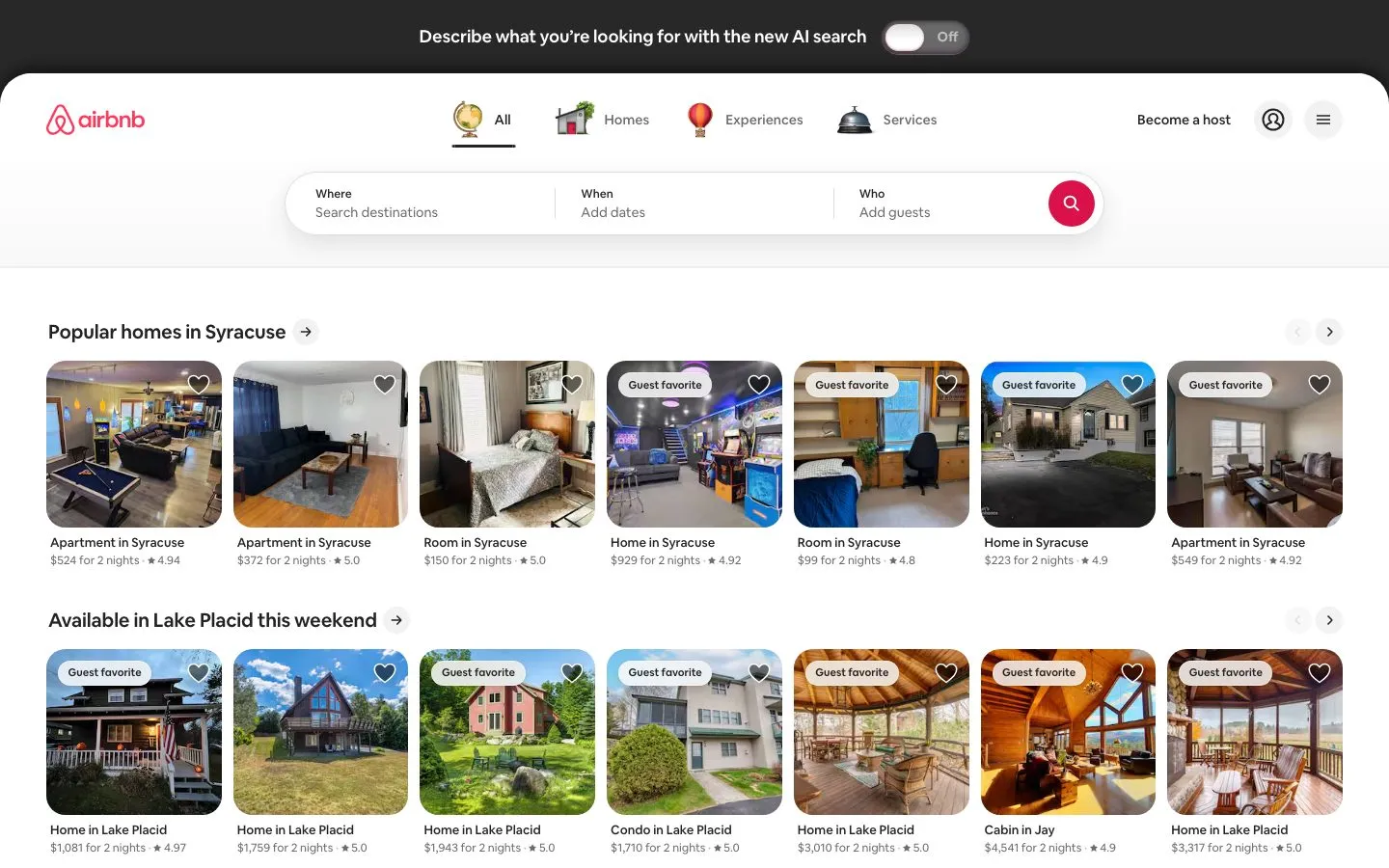
Task: Heart the $3,317 Home in Lake Placid
Action: pyautogui.click(x=1320, y=672)
